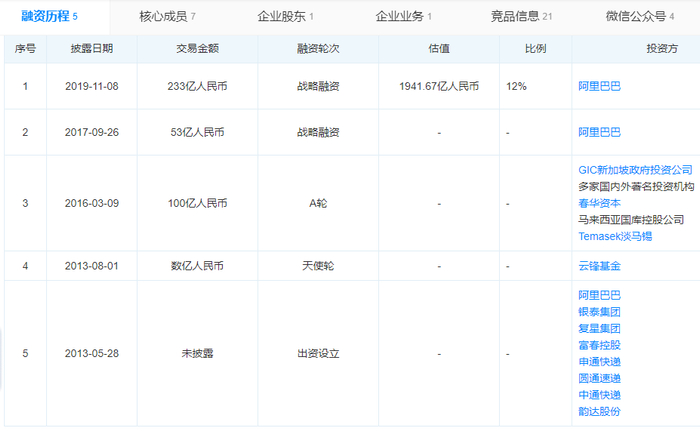Click the 融资轮次 column header
Screen dimensions: 700x431
[318, 49]
